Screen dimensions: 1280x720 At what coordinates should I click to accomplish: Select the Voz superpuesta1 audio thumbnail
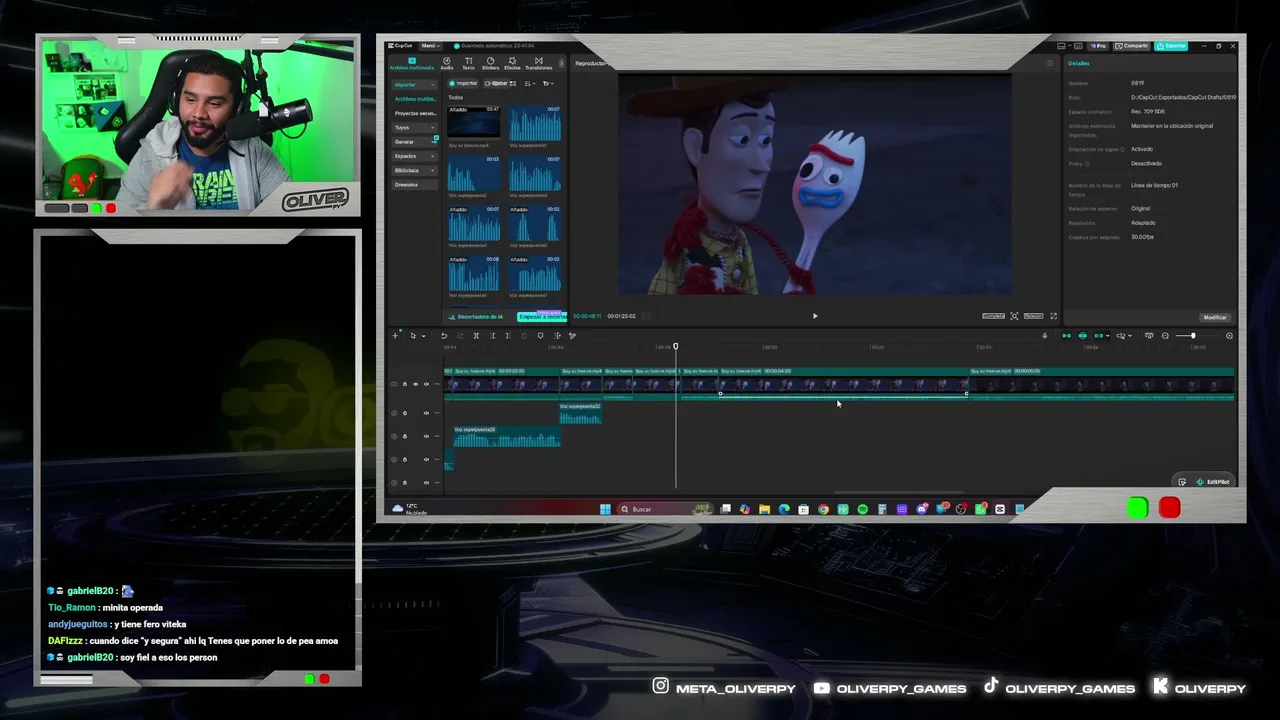(x=535, y=122)
